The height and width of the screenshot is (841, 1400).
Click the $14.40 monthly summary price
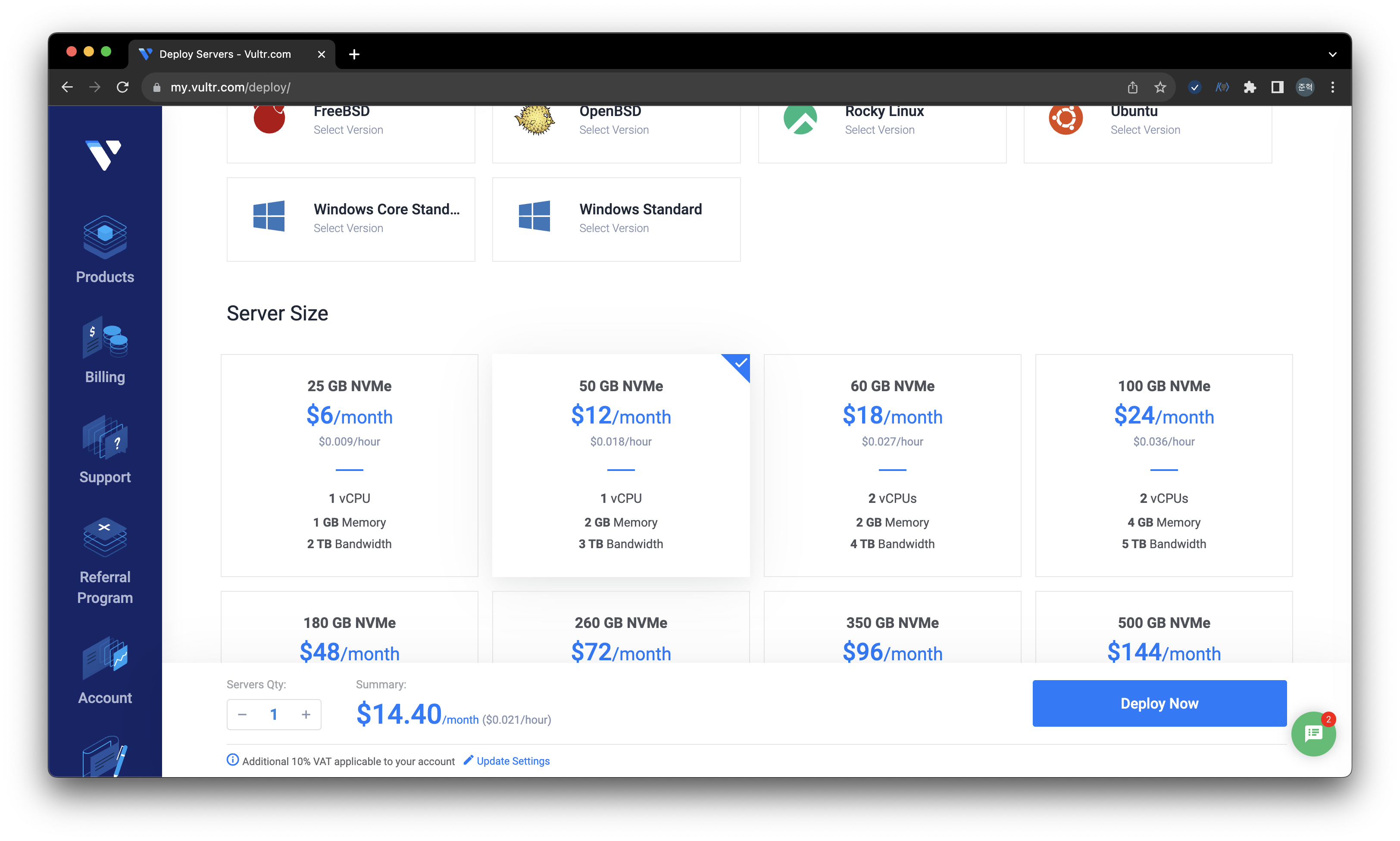click(x=398, y=713)
